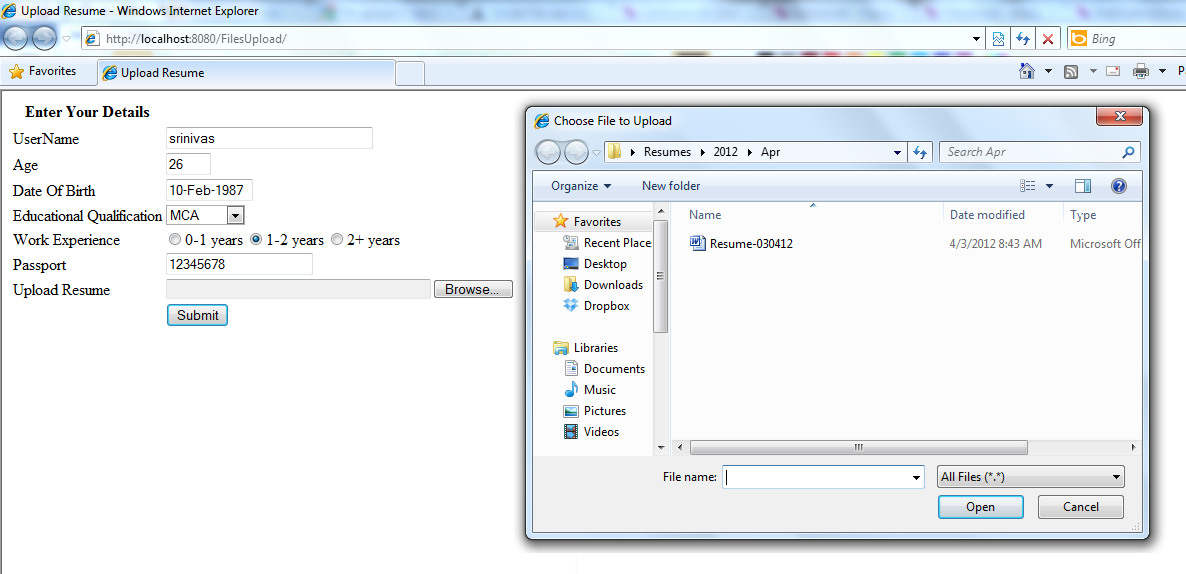This screenshot has height=574, width=1186.
Task: Open the All Files type filter dropdown
Action: pyautogui.click(x=1030, y=477)
